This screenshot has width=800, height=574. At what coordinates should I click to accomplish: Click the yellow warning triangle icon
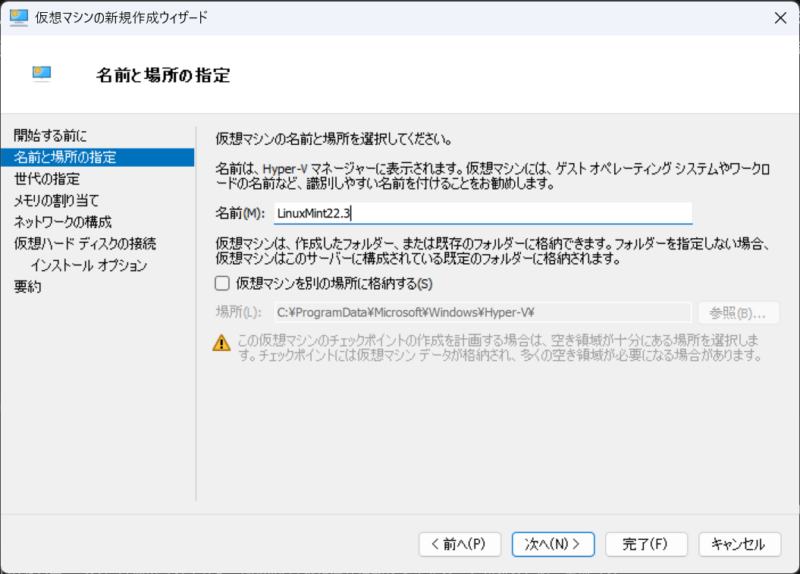[221, 342]
